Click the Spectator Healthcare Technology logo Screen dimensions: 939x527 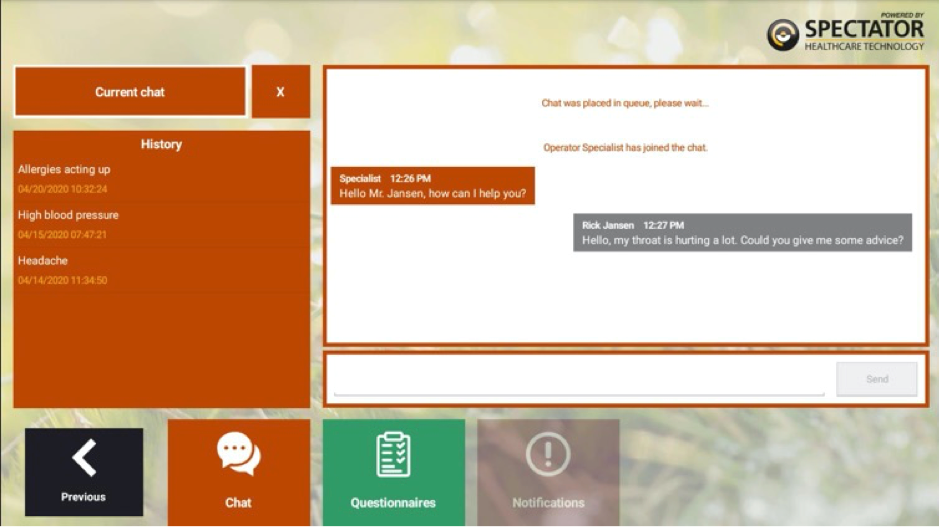coord(846,33)
